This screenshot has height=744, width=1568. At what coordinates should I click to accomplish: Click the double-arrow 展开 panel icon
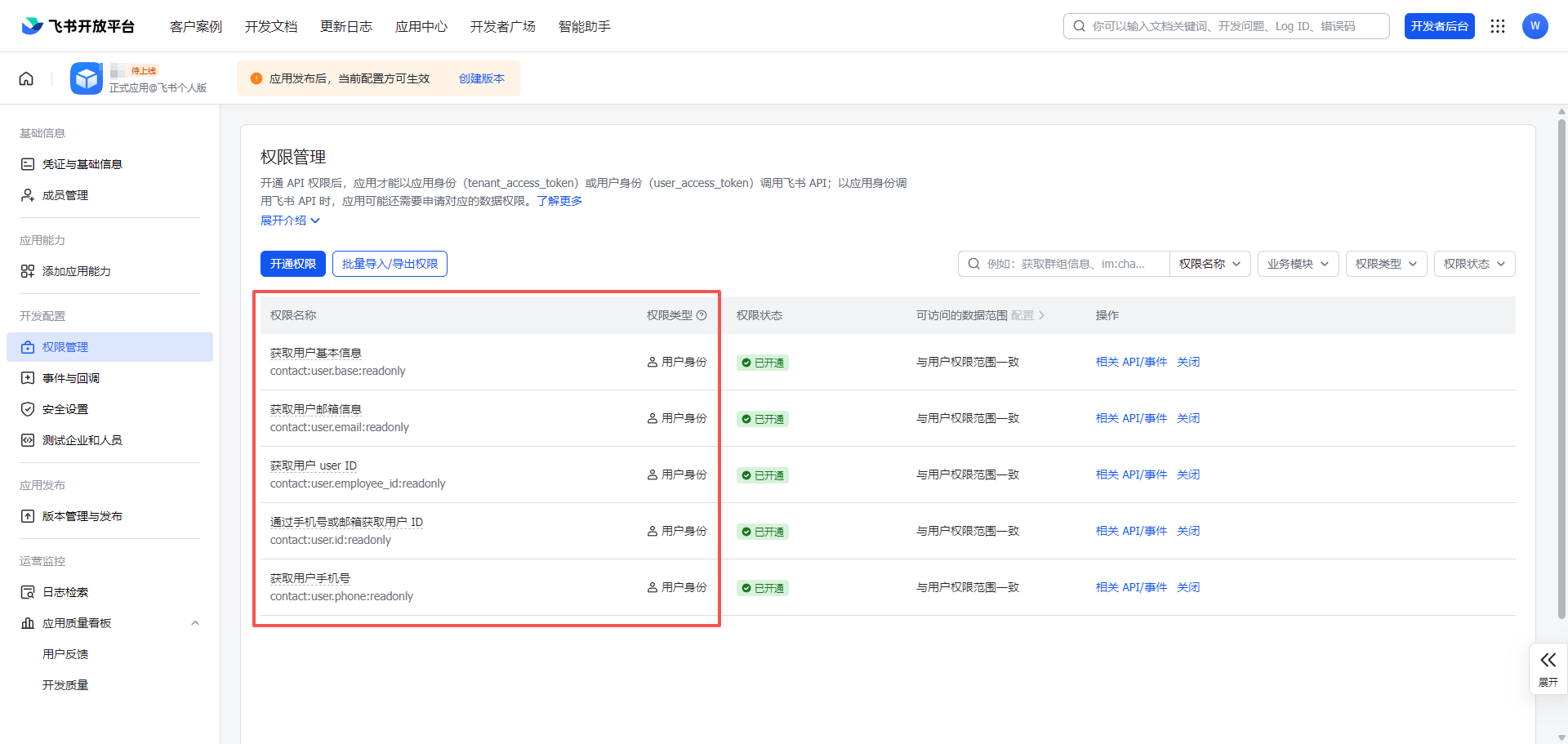click(1548, 661)
